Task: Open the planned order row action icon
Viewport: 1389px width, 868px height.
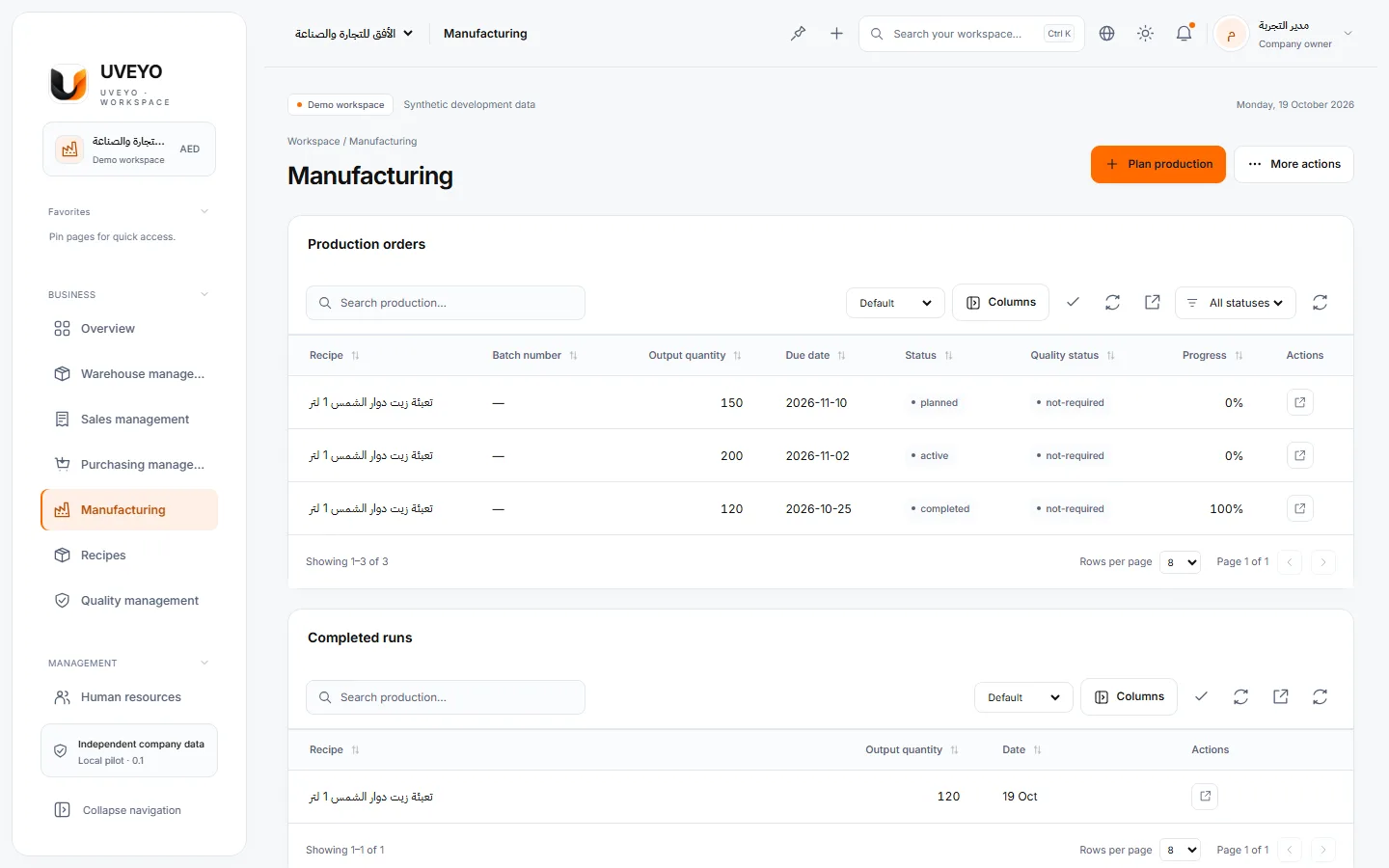Action: 1299,402
